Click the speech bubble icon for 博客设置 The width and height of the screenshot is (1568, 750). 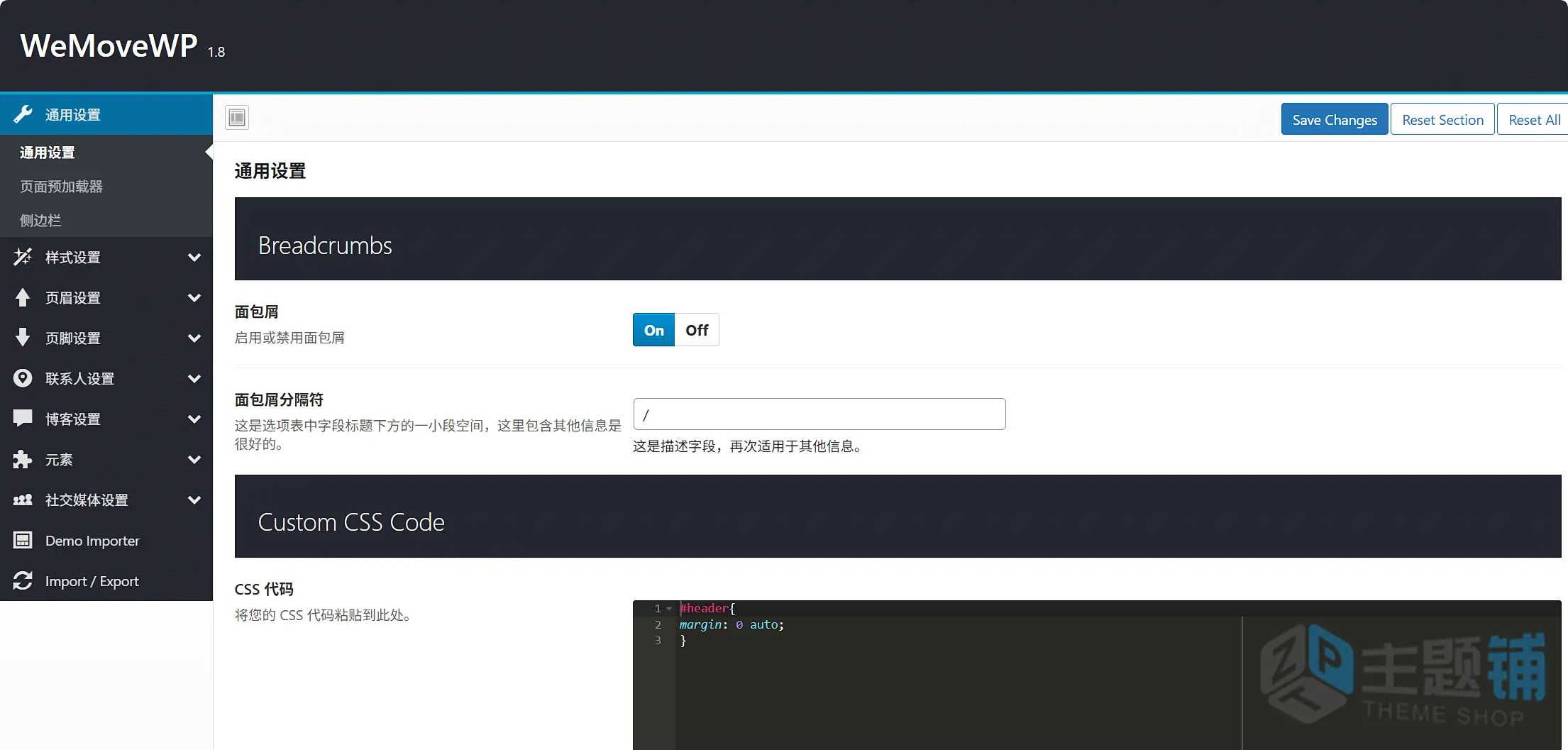pos(23,419)
